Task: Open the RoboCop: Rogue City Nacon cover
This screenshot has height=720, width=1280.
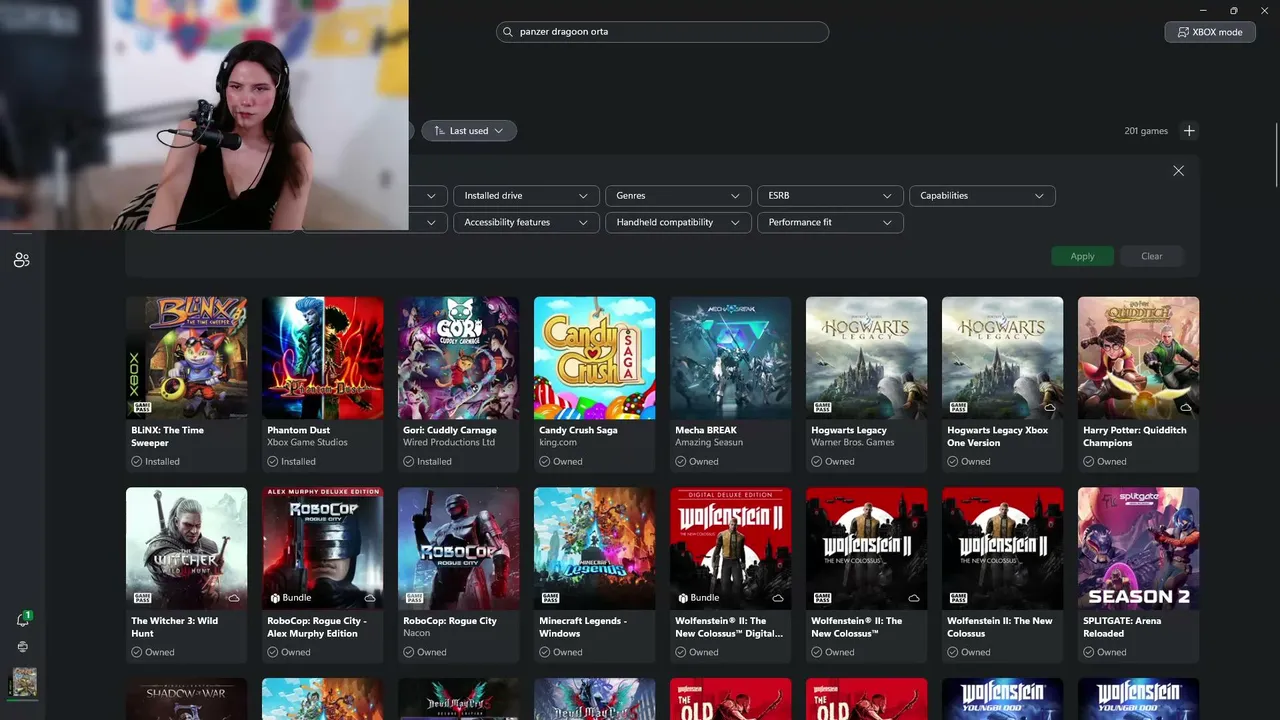Action: tap(458, 548)
